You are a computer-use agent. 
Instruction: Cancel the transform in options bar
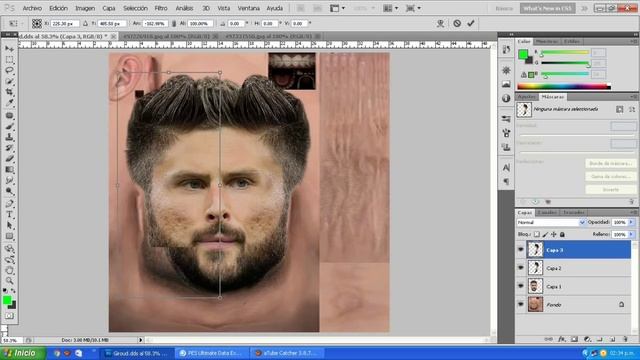(x=457, y=23)
